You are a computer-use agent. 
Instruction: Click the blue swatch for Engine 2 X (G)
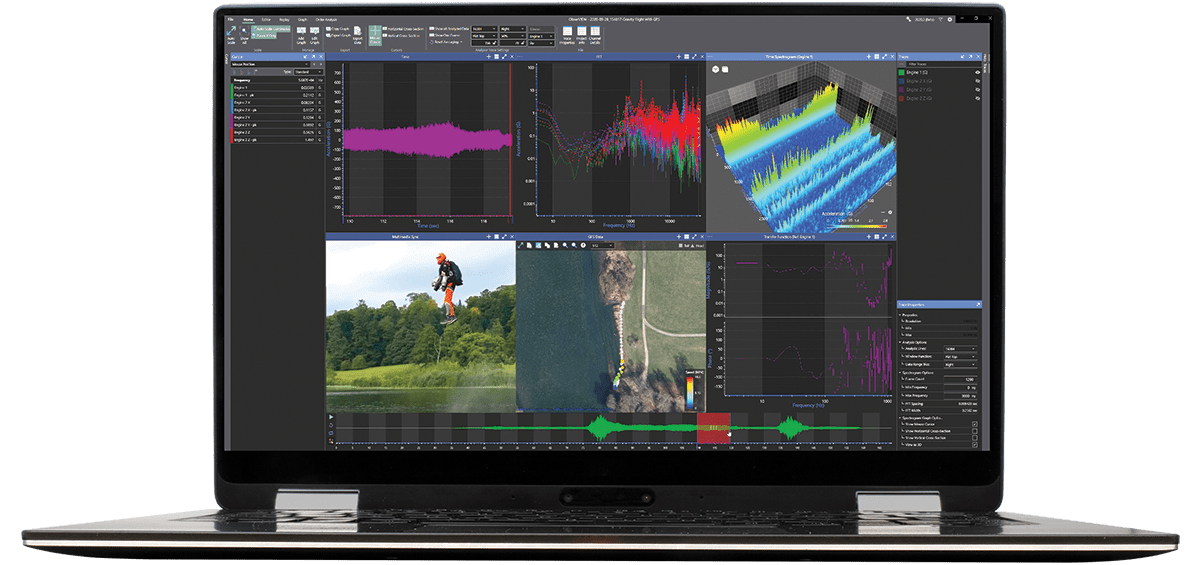901,81
